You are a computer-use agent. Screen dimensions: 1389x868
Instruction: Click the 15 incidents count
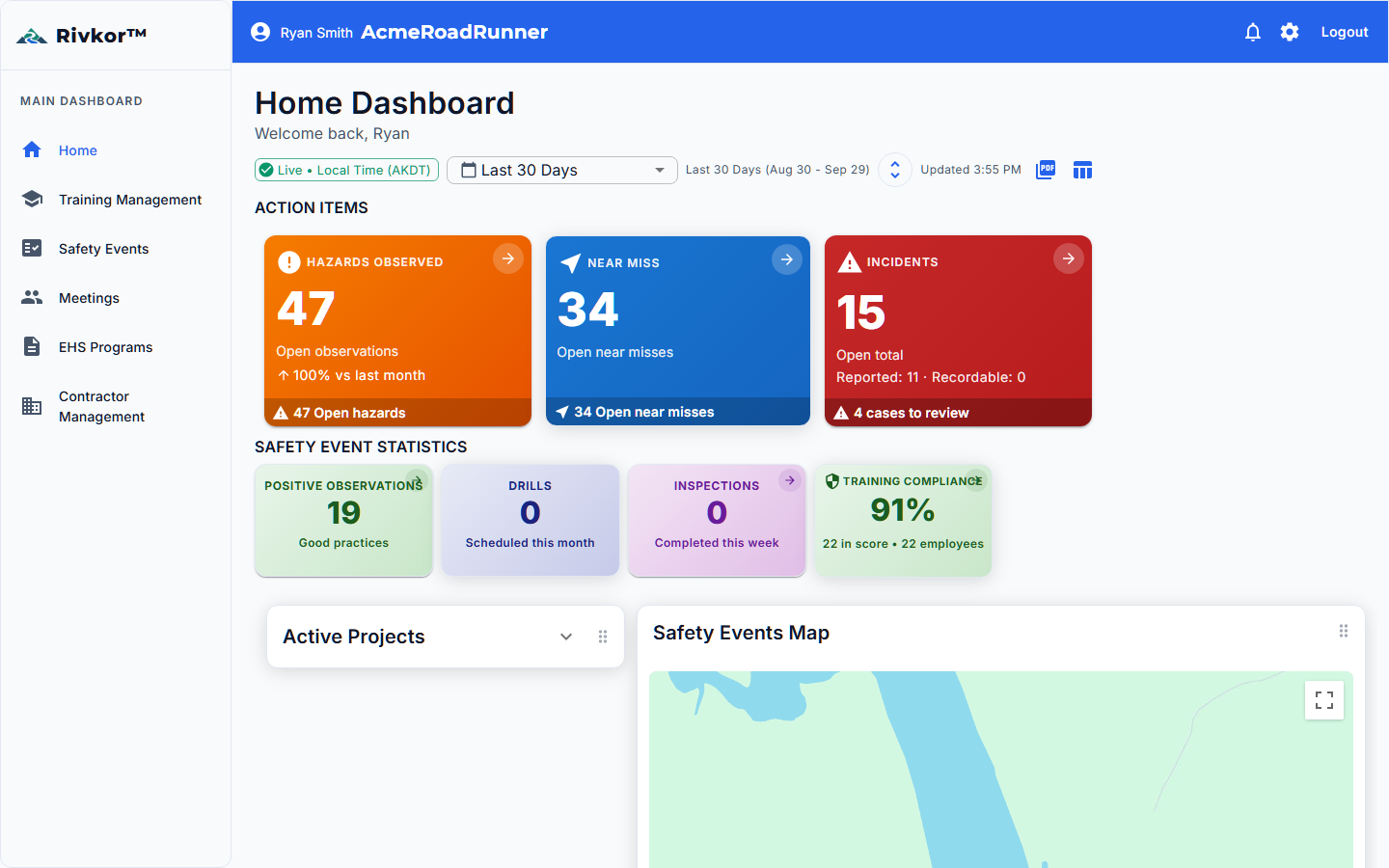[x=860, y=312]
